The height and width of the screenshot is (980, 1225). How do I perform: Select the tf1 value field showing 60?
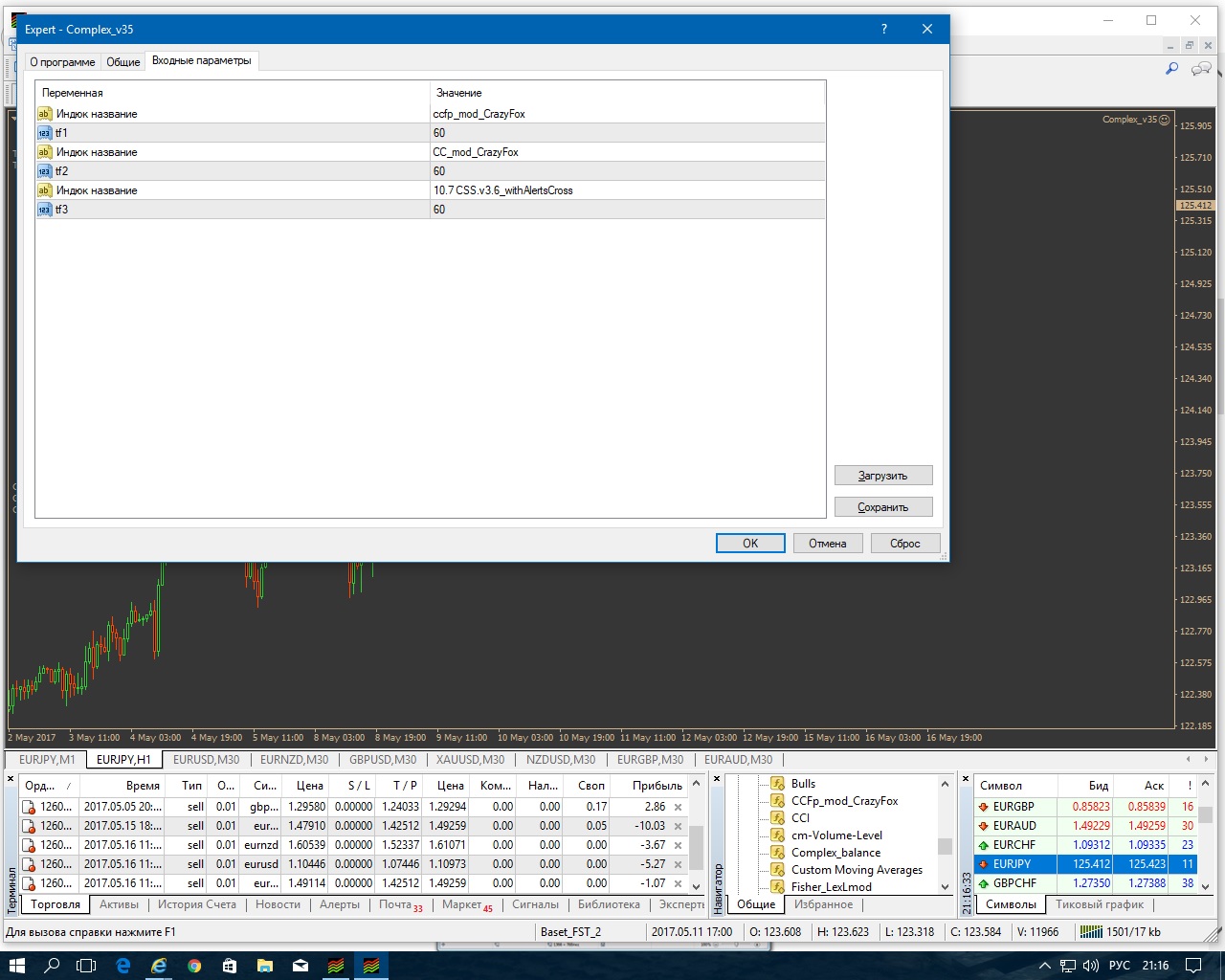[x=627, y=133]
